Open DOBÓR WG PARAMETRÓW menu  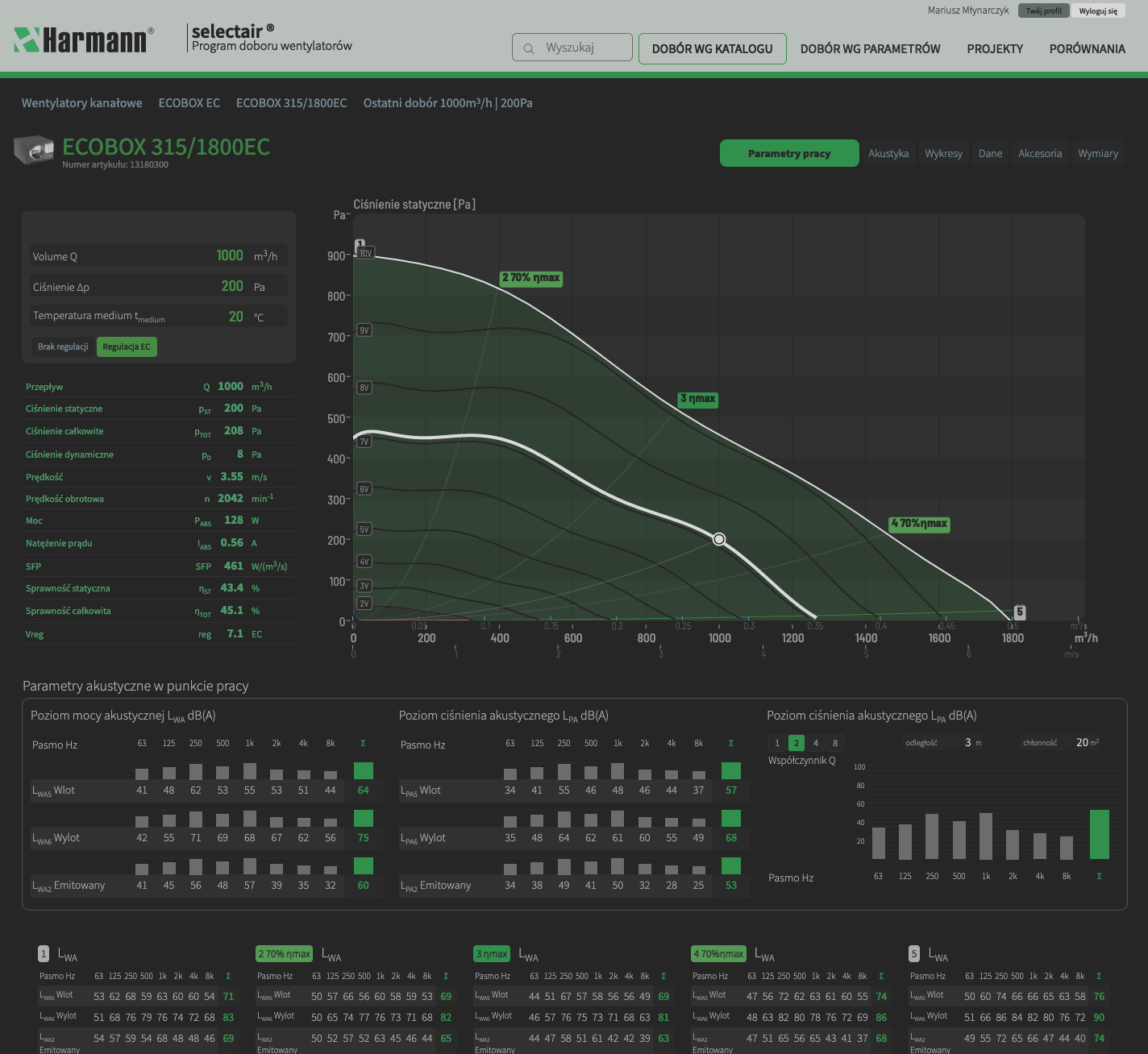(871, 48)
